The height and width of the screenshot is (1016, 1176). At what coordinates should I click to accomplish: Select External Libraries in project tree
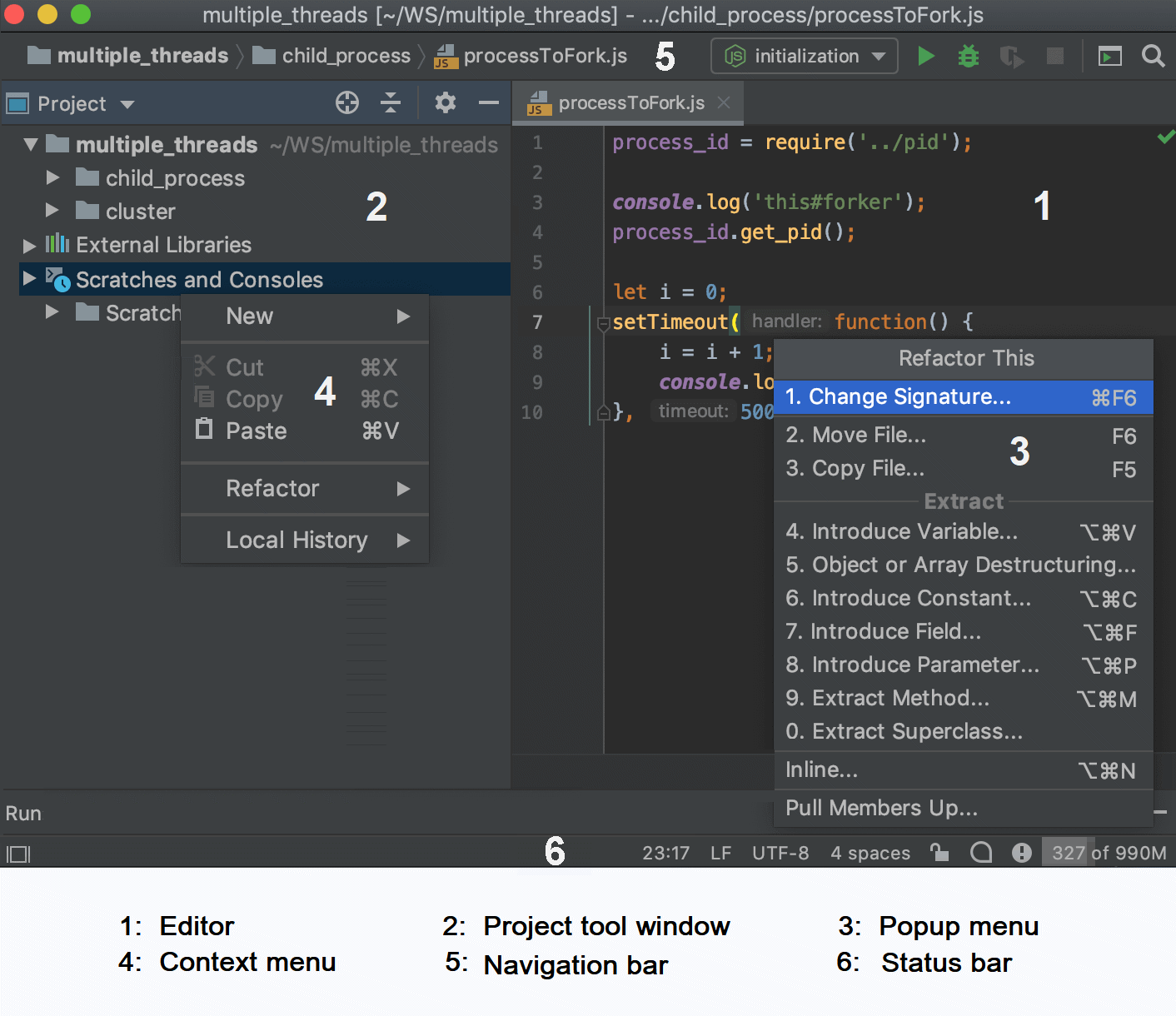click(163, 245)
